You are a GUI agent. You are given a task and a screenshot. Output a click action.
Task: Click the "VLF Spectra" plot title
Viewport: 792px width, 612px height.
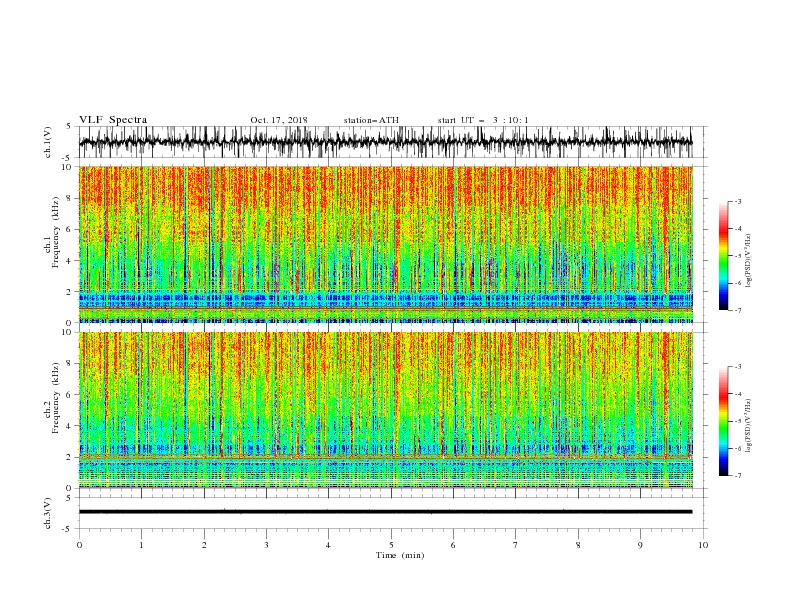113,120
